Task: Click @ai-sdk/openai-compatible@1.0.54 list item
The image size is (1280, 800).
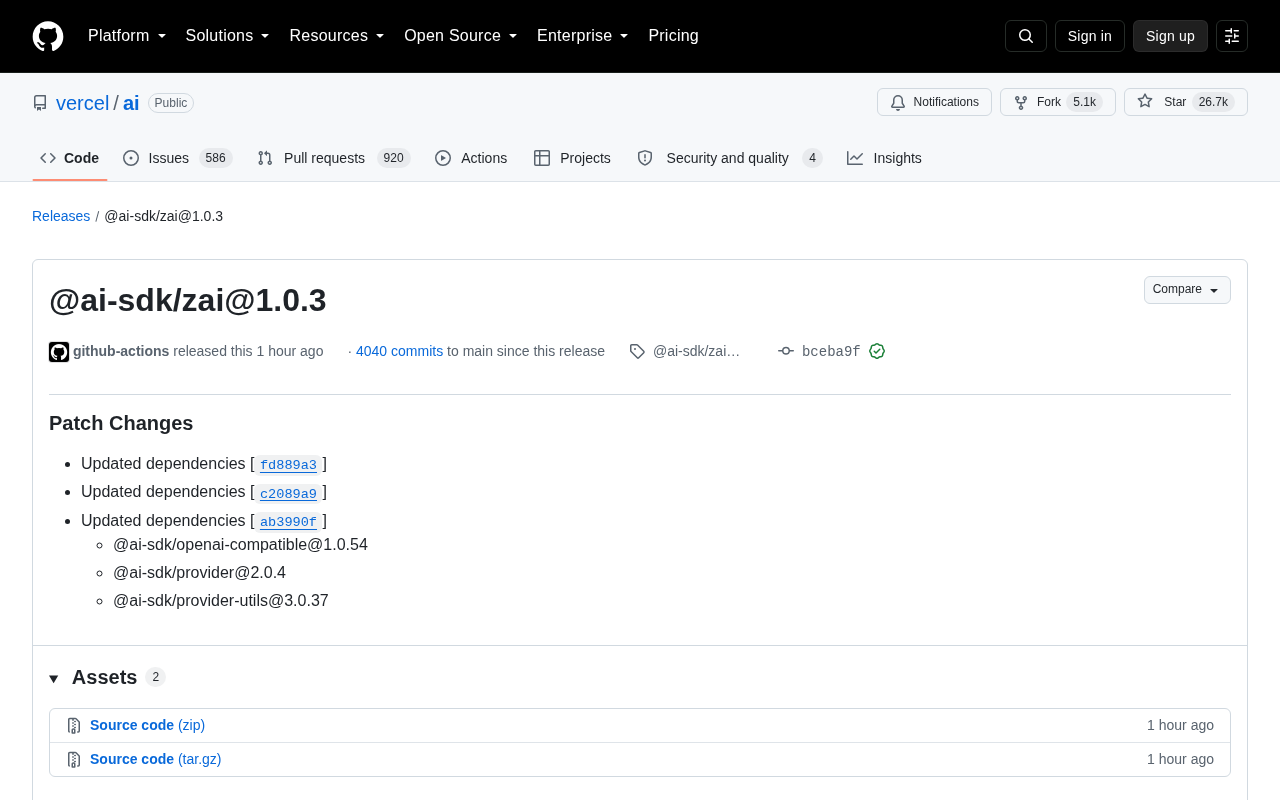Action: [x=240, y=545]
